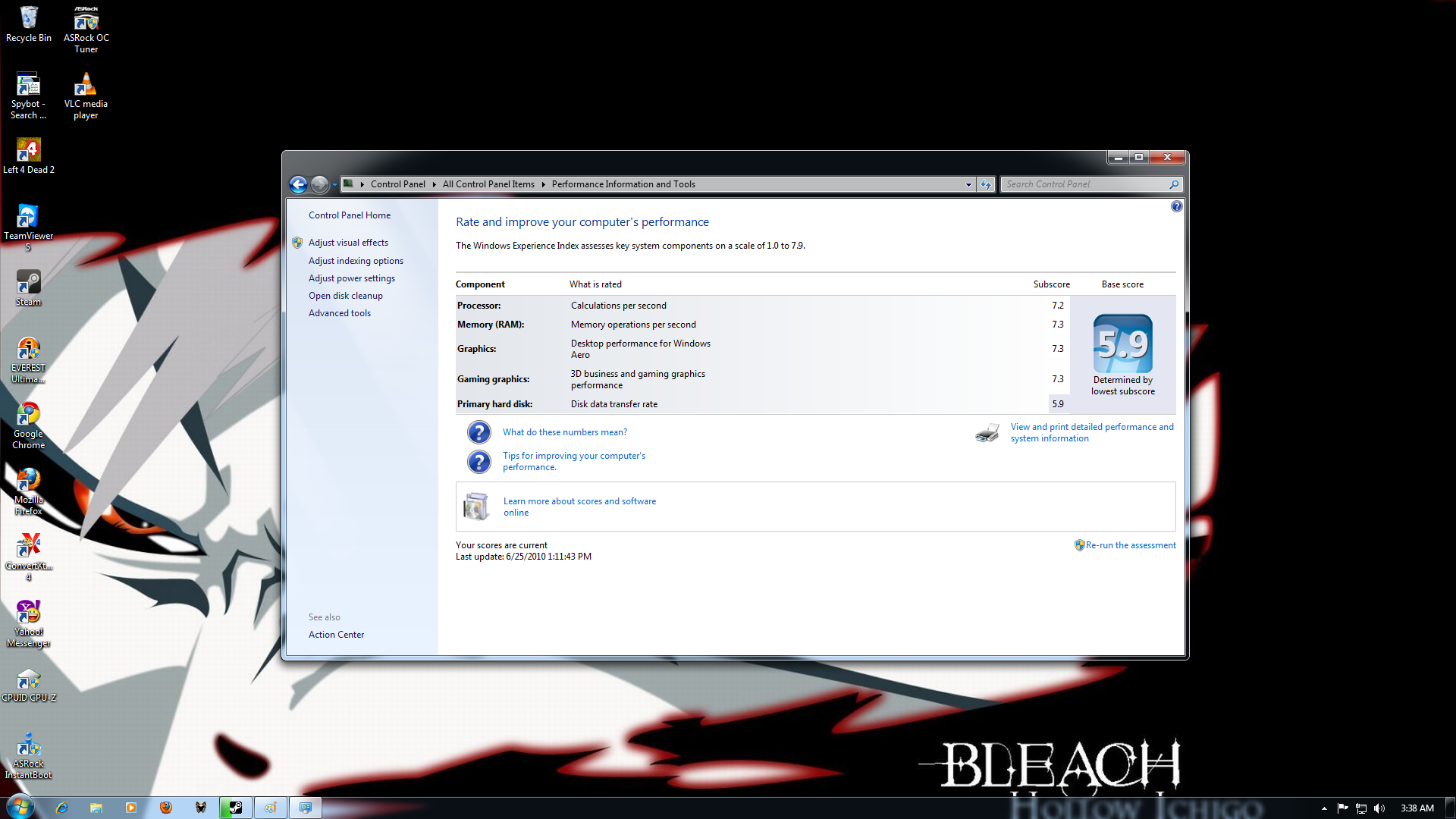Open Adjust indexing options
Image resolution: width=1456 pixels, height=819 pixels.
356,261
